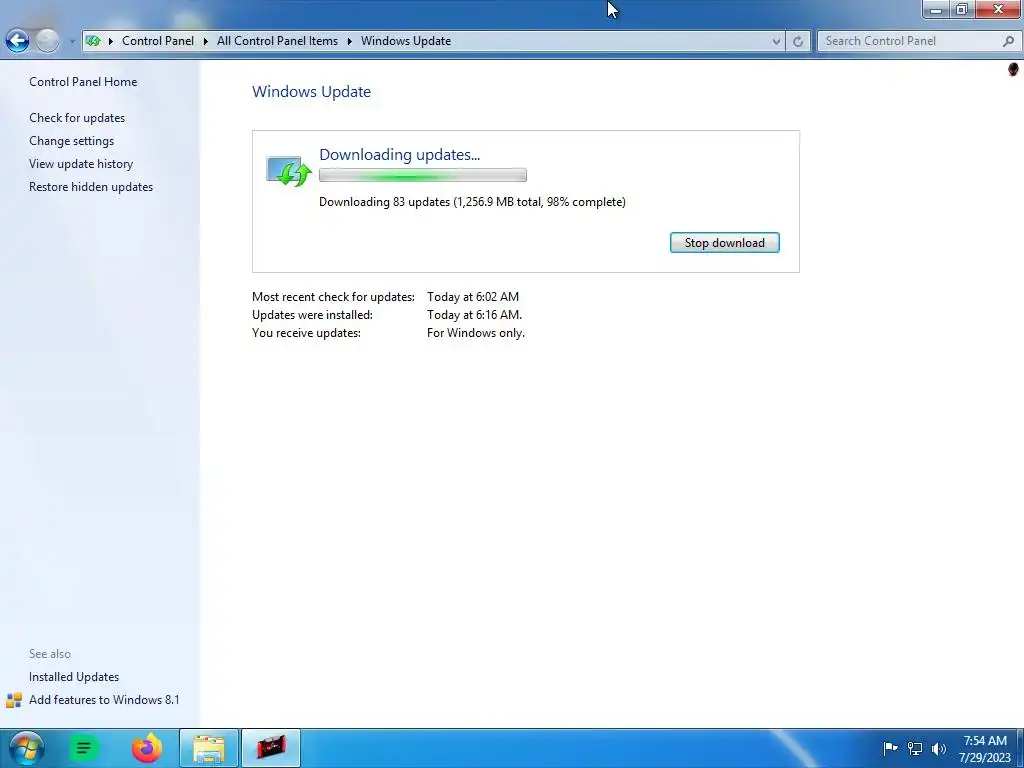Viewport: 1024px width, 768px height.
Task: Click the Today at 6:16 AM value
Action: 474,314
